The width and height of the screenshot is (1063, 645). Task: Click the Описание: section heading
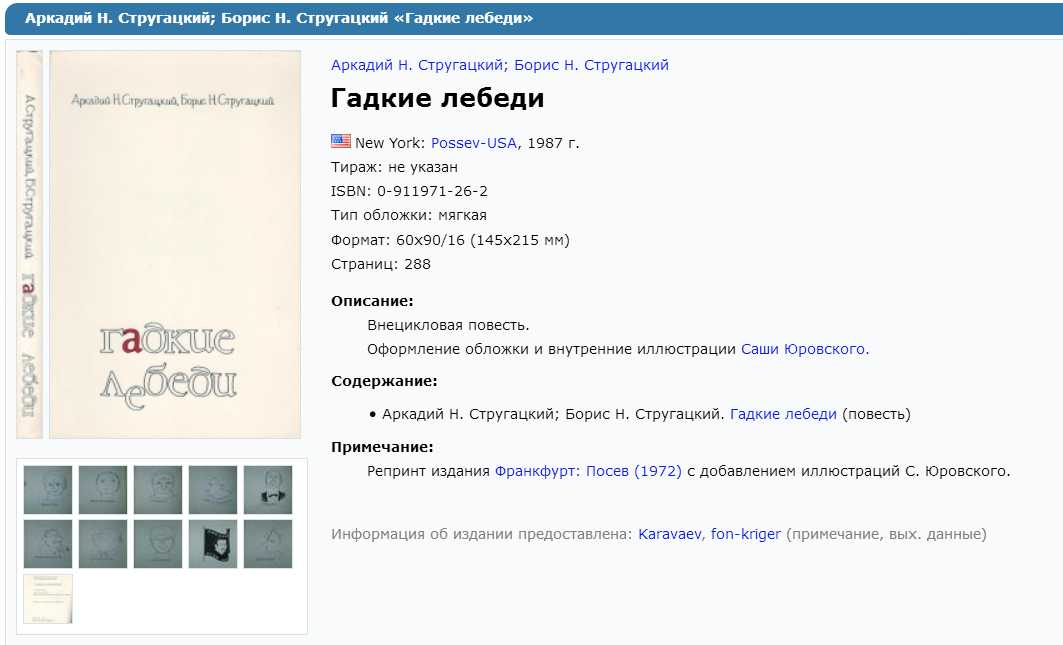(x=372, y=301)
